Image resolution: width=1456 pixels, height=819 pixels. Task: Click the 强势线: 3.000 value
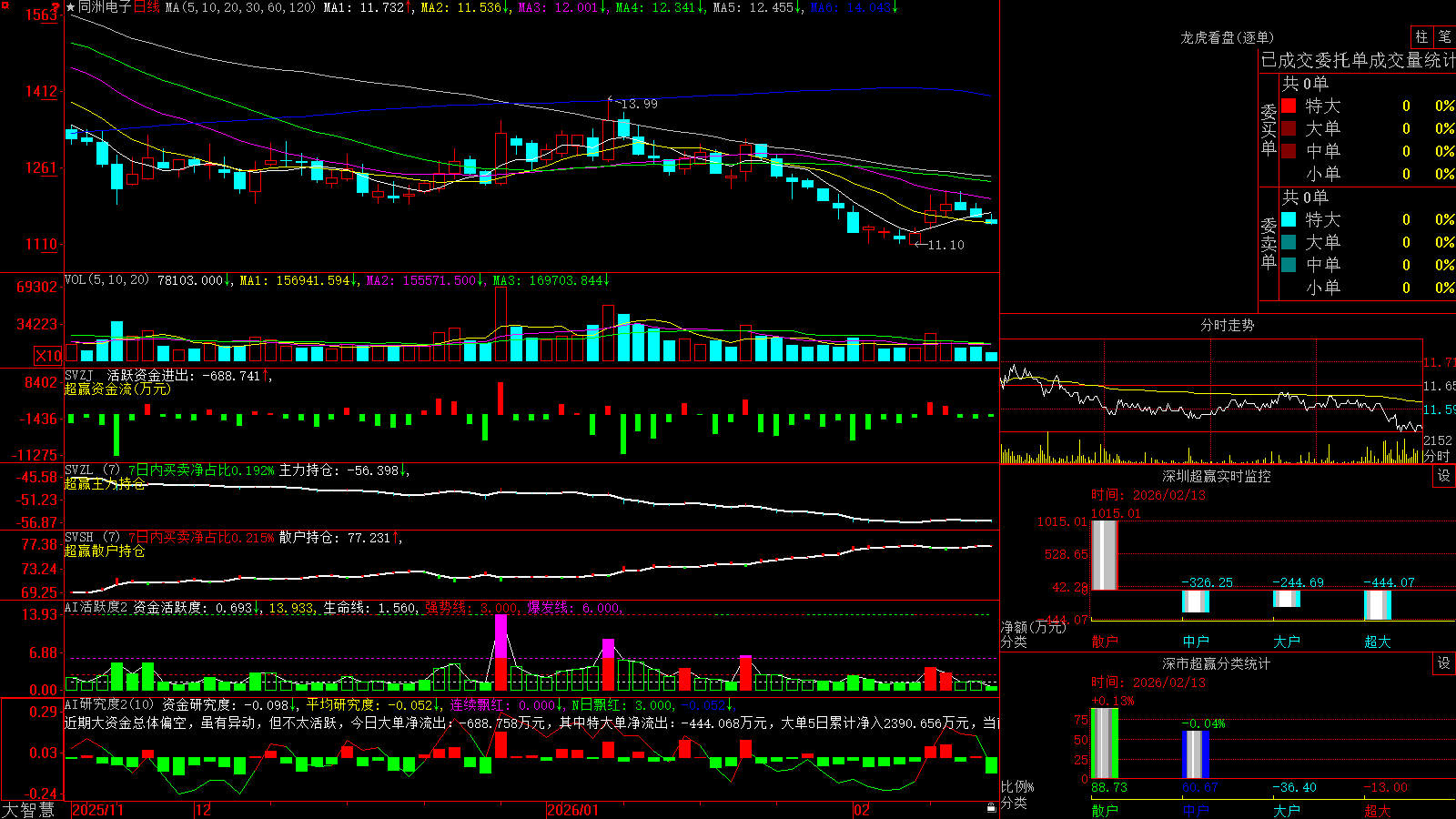point(473,608)
